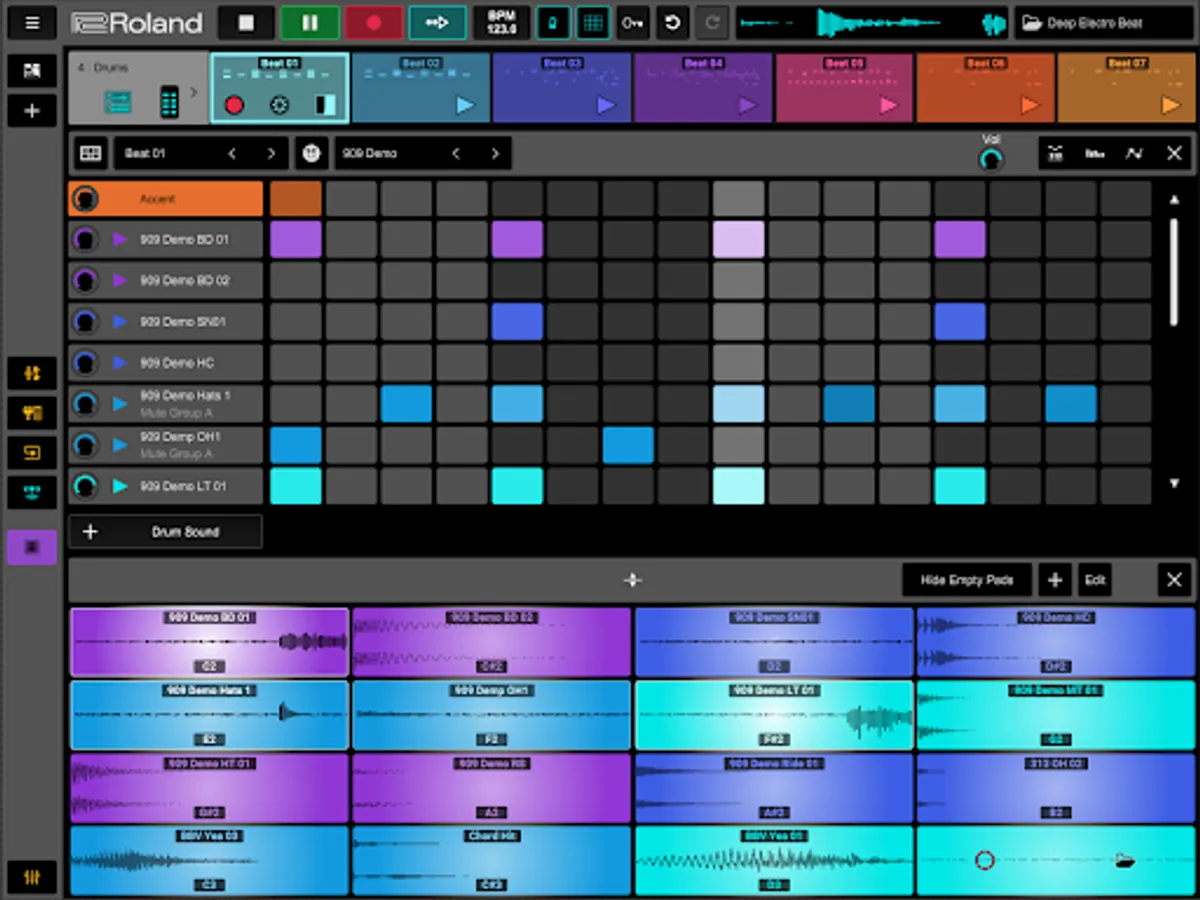Disable first step of 909 Demo BD 01
This screenshot has height=900, width=1200.
coord(296,240)
